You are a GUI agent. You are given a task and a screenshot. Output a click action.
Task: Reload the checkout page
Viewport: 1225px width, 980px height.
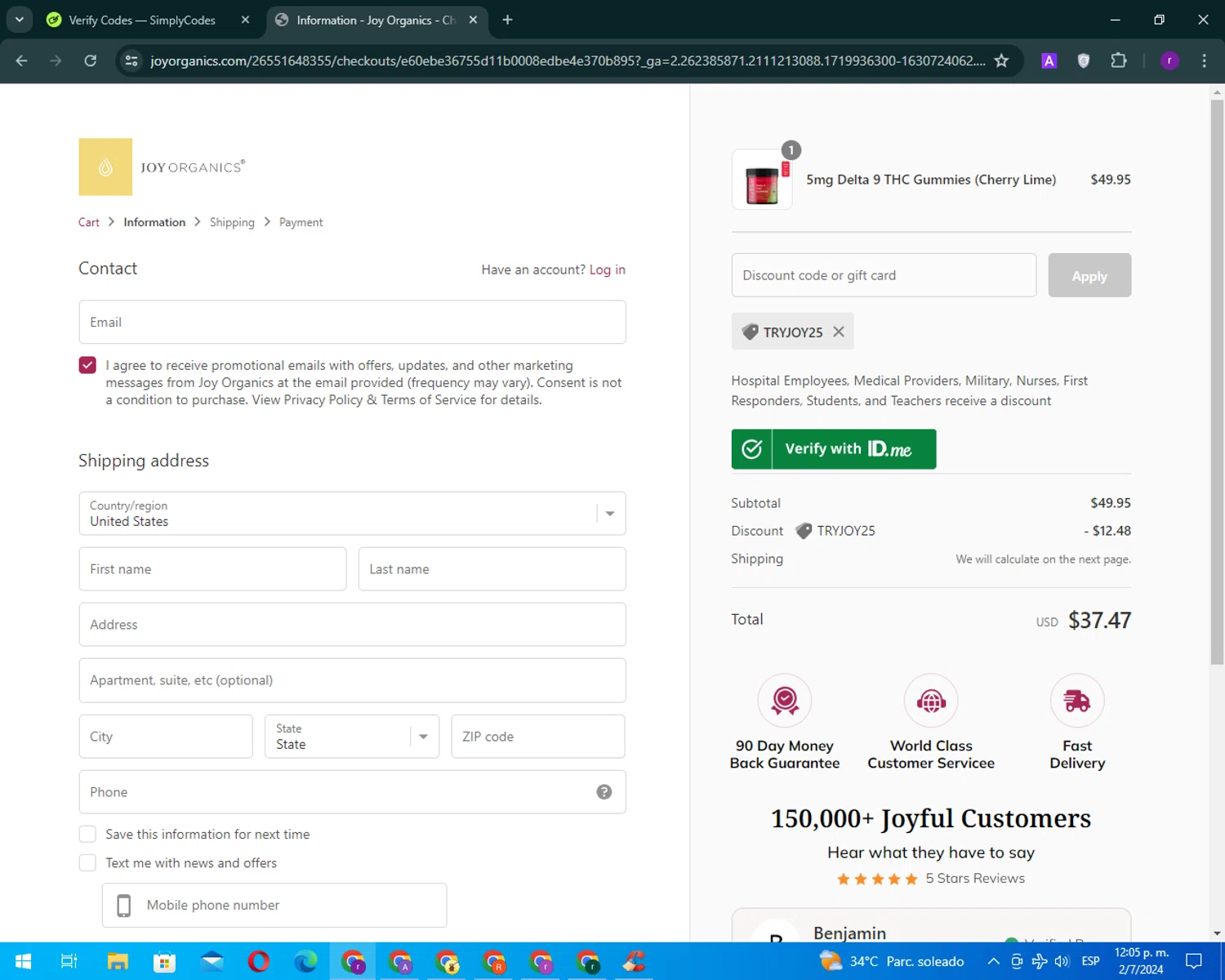pyautogui.click(x=91, y=60)
